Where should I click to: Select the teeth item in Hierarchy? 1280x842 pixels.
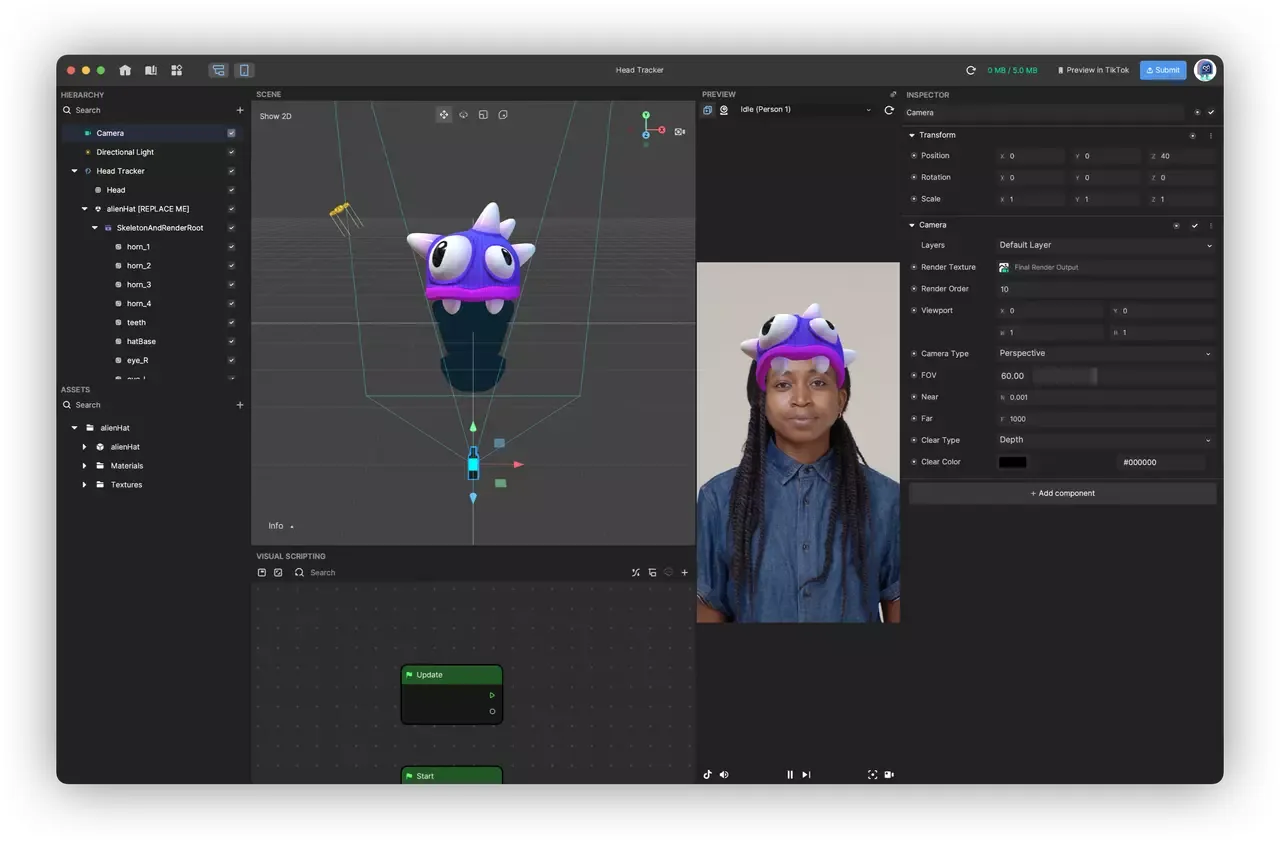[136, 323]
